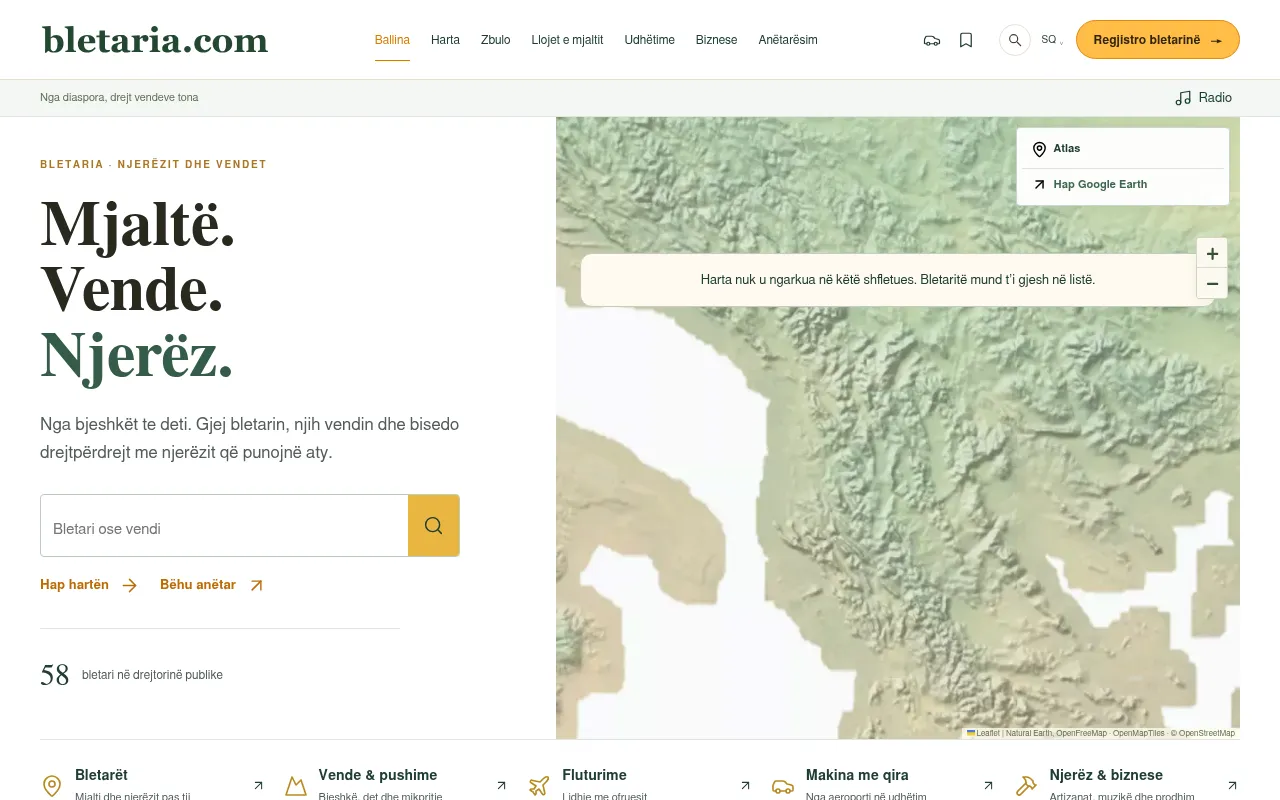
Task: Open the Fluturime card arrow
Action: (745, 785)
